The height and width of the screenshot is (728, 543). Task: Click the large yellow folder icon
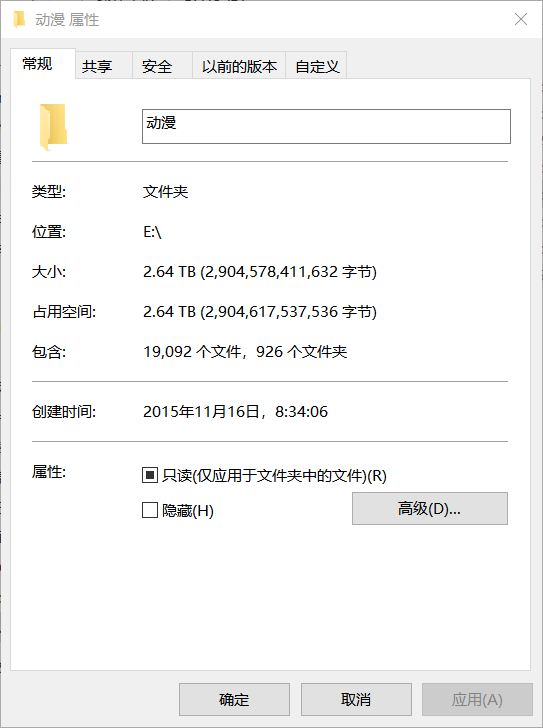(x=53, y=127)
